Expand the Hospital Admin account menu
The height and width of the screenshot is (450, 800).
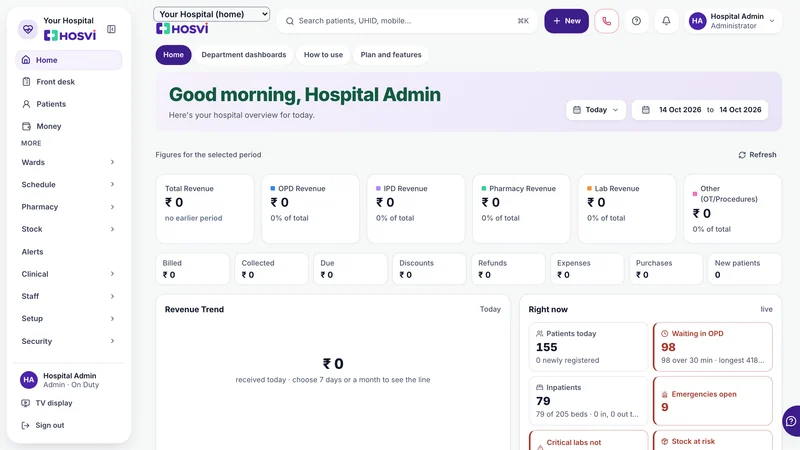pyautogui.click(x=733, y=21)
